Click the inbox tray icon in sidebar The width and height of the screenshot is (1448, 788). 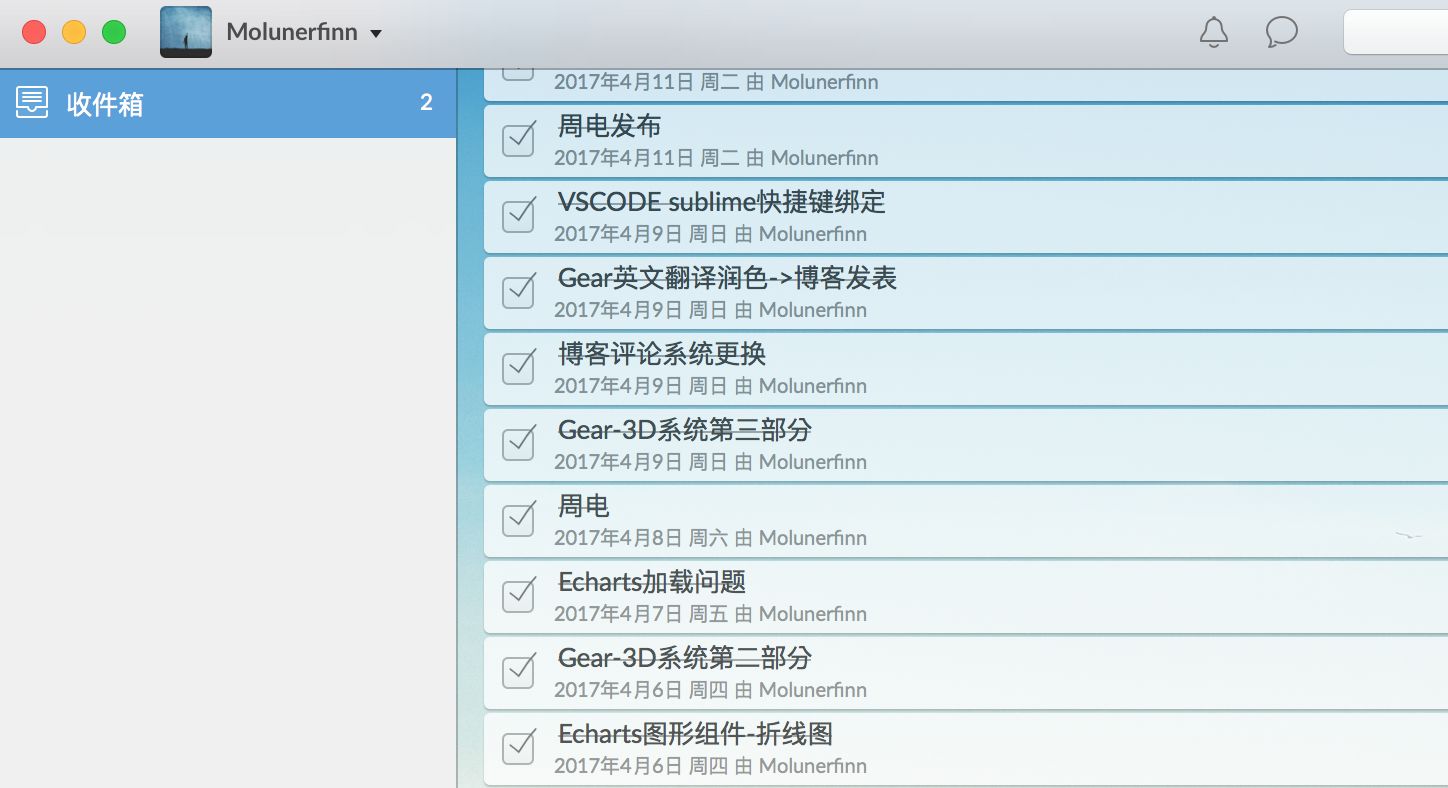(x=32, y=102)
